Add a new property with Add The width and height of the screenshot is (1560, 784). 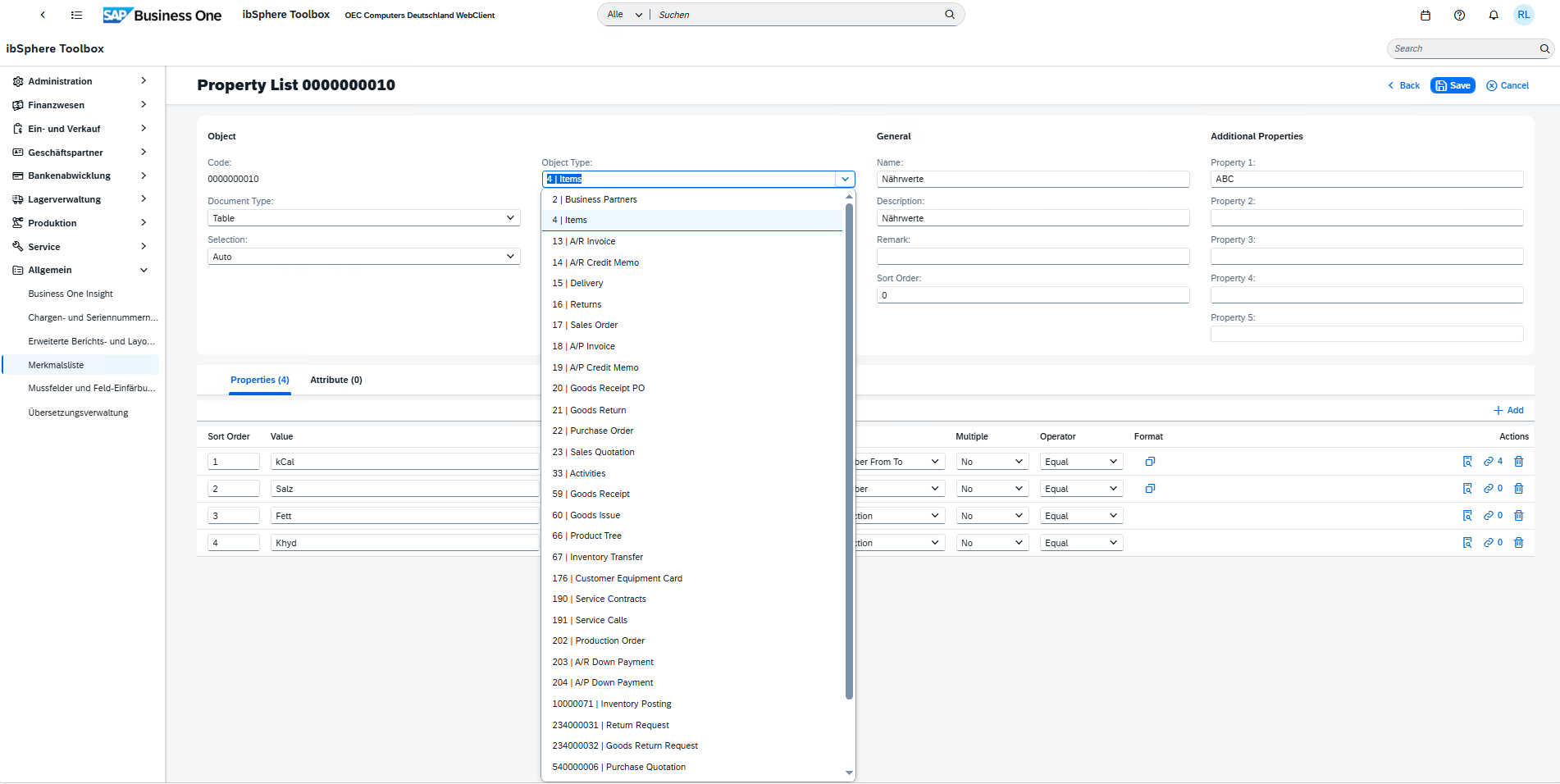(1508, 410)
